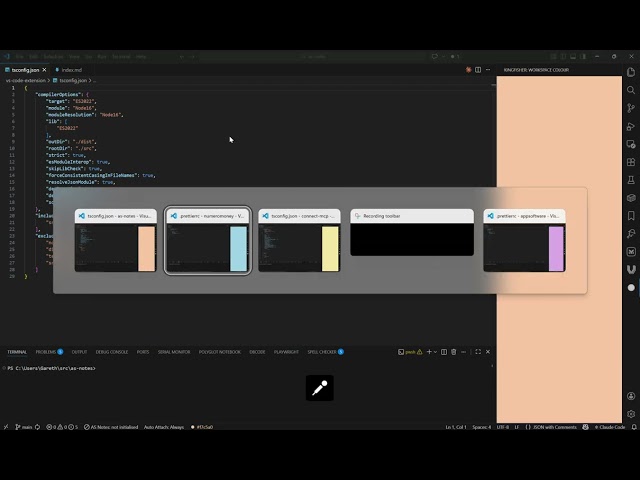Open the Run and Debug view icon

pyautogui.click(x=631, y=126)
